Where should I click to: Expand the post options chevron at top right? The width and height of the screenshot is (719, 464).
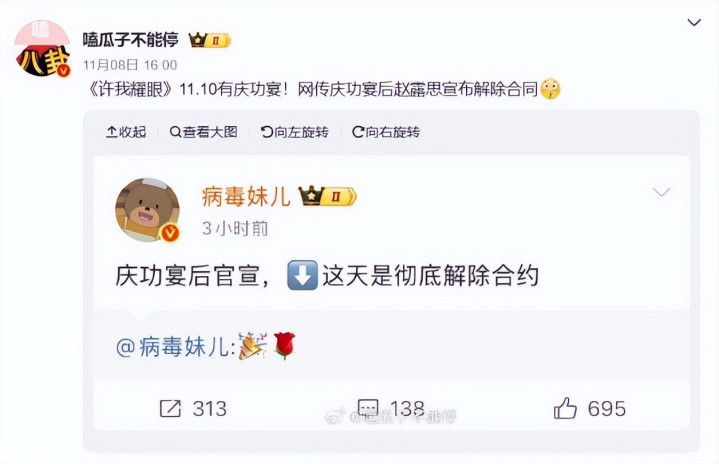tap(694, 22)
